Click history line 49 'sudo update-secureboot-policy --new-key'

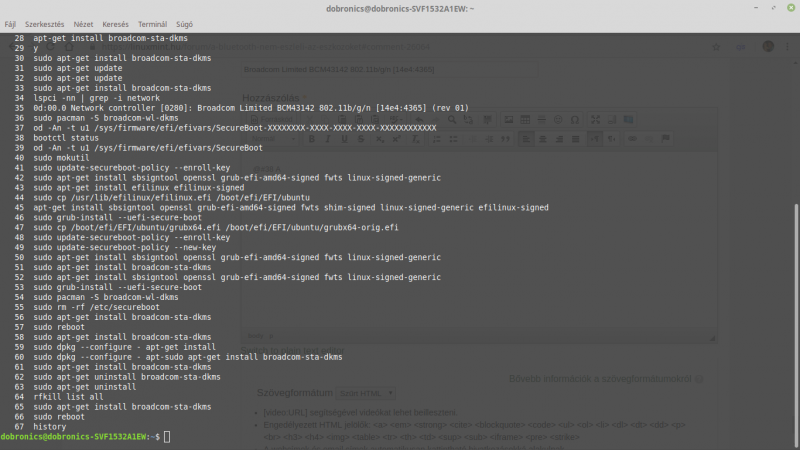click(x=124, y=247)
